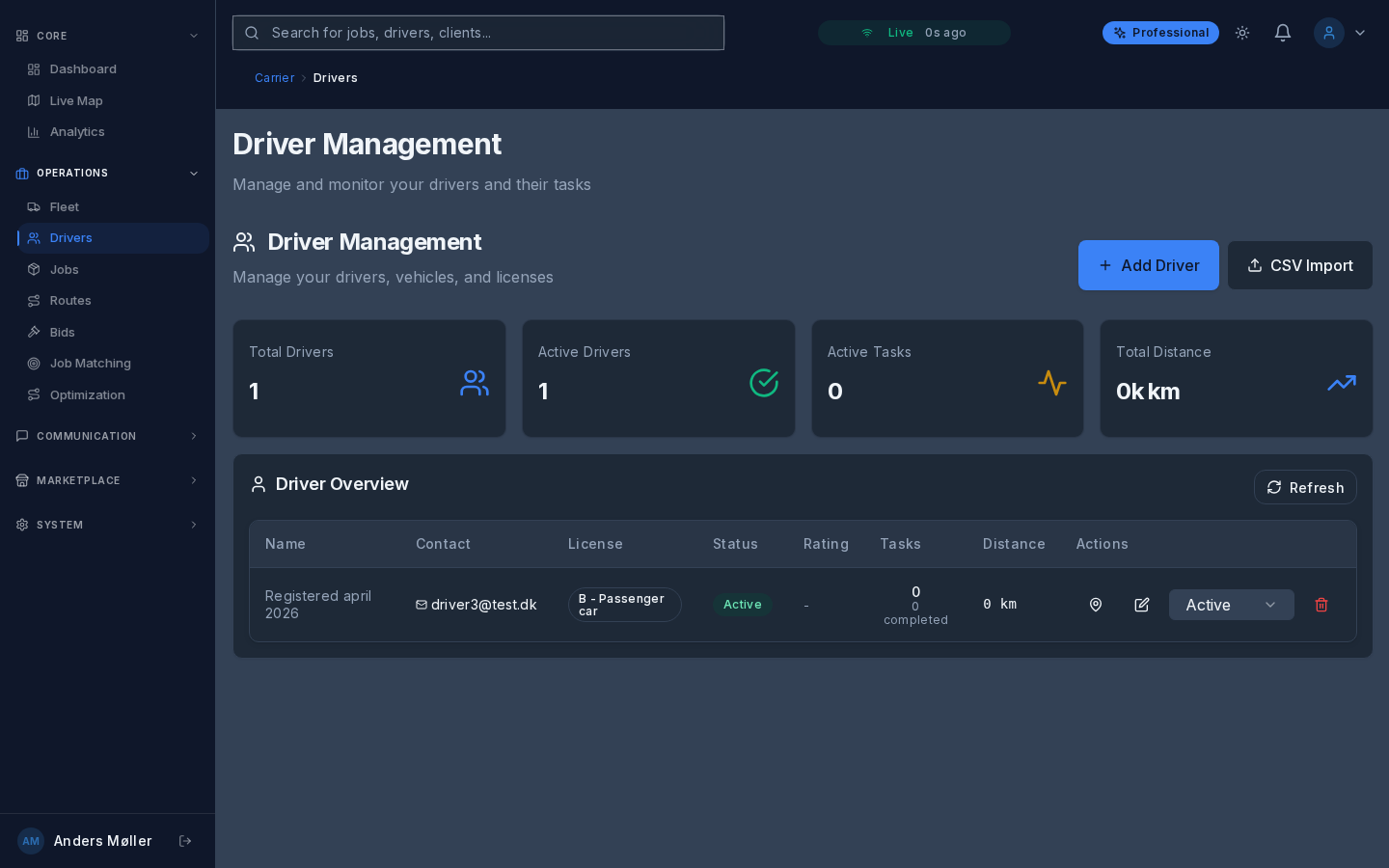Open Live Map from sidebar
The height and width of the screenshot is (868, 1389).
[76, 101]
